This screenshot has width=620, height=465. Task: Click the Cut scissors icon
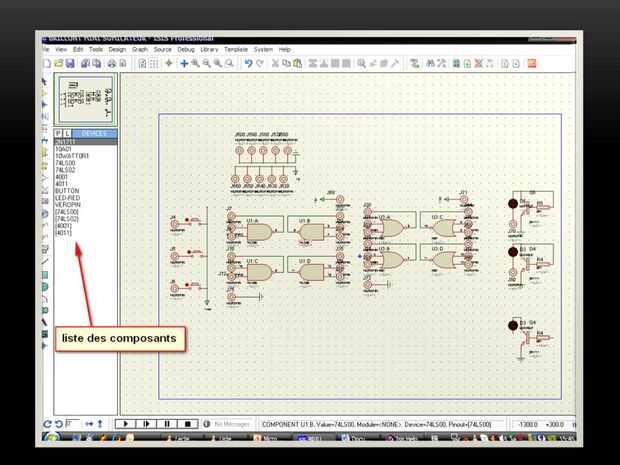(275, 63)
